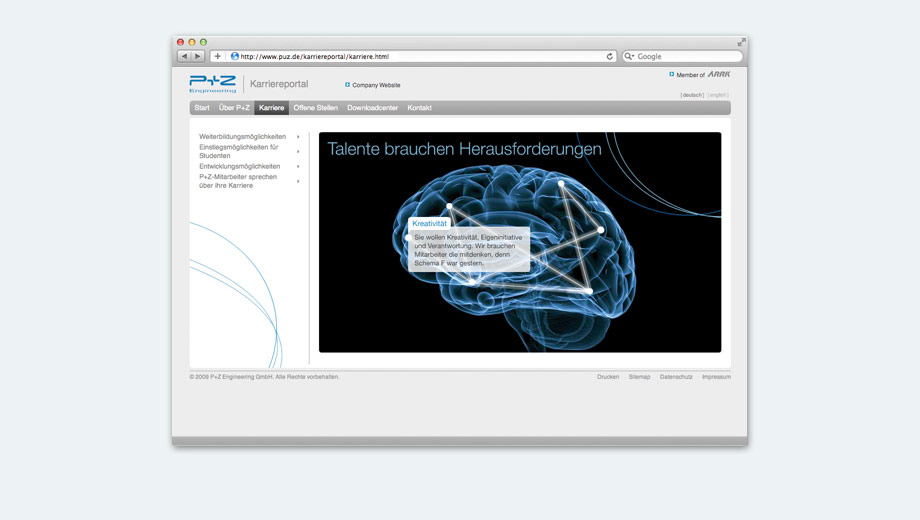Click the P+Z Engineering logo
Screen dimensions: 920x520
tap(213, 84)
